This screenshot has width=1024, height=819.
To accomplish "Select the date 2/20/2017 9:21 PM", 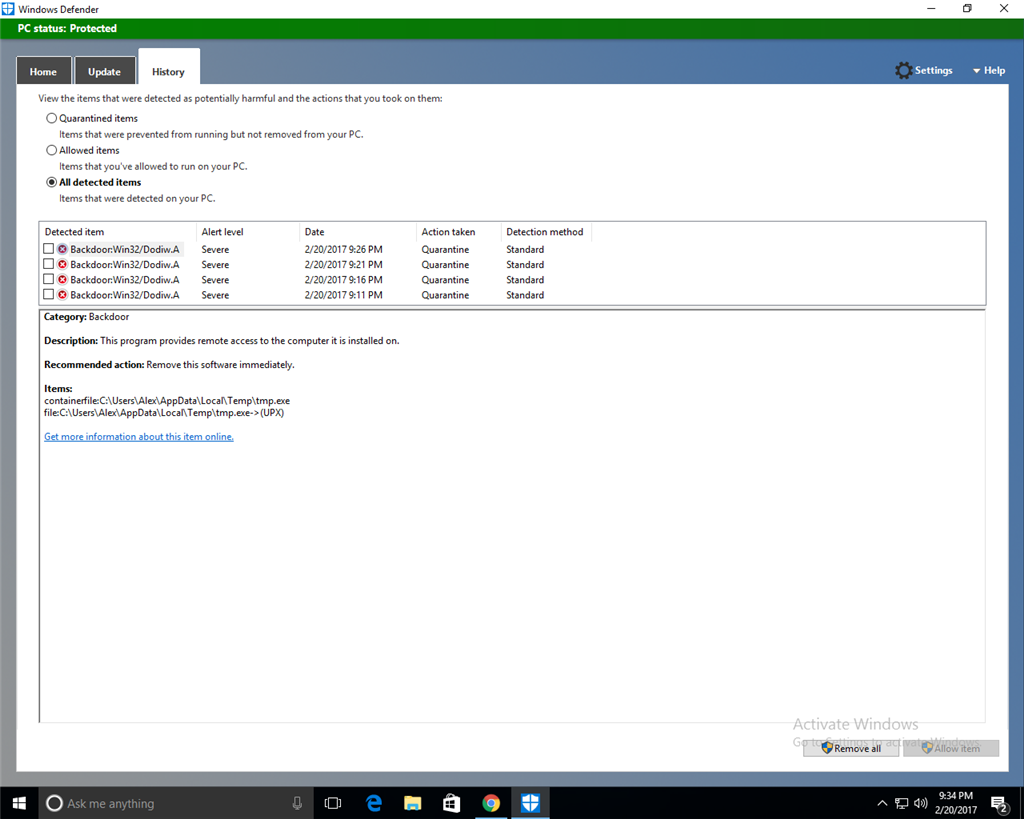I will point(344,265).
